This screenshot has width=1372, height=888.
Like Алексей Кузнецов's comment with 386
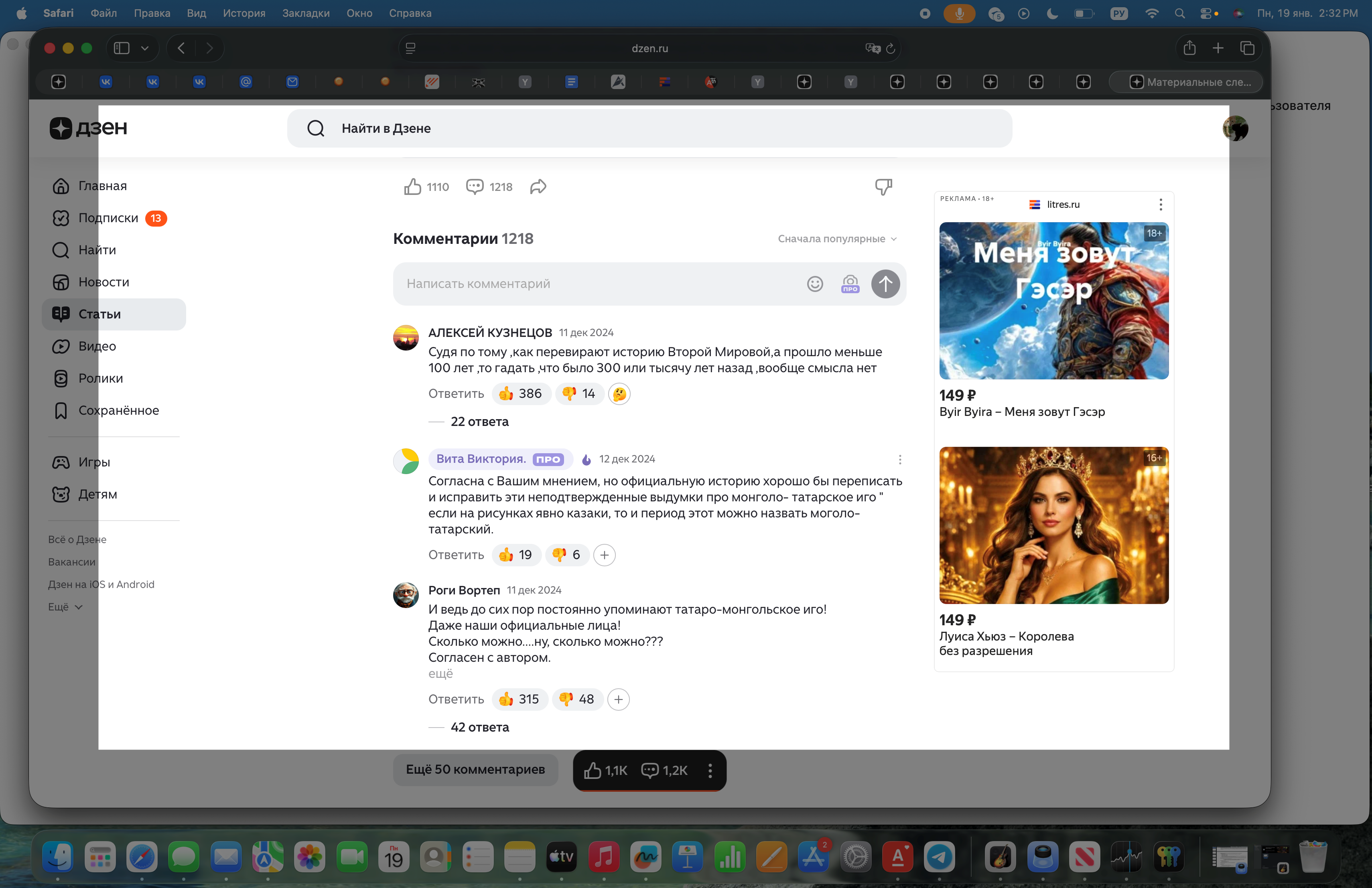(x=521, y=393)
